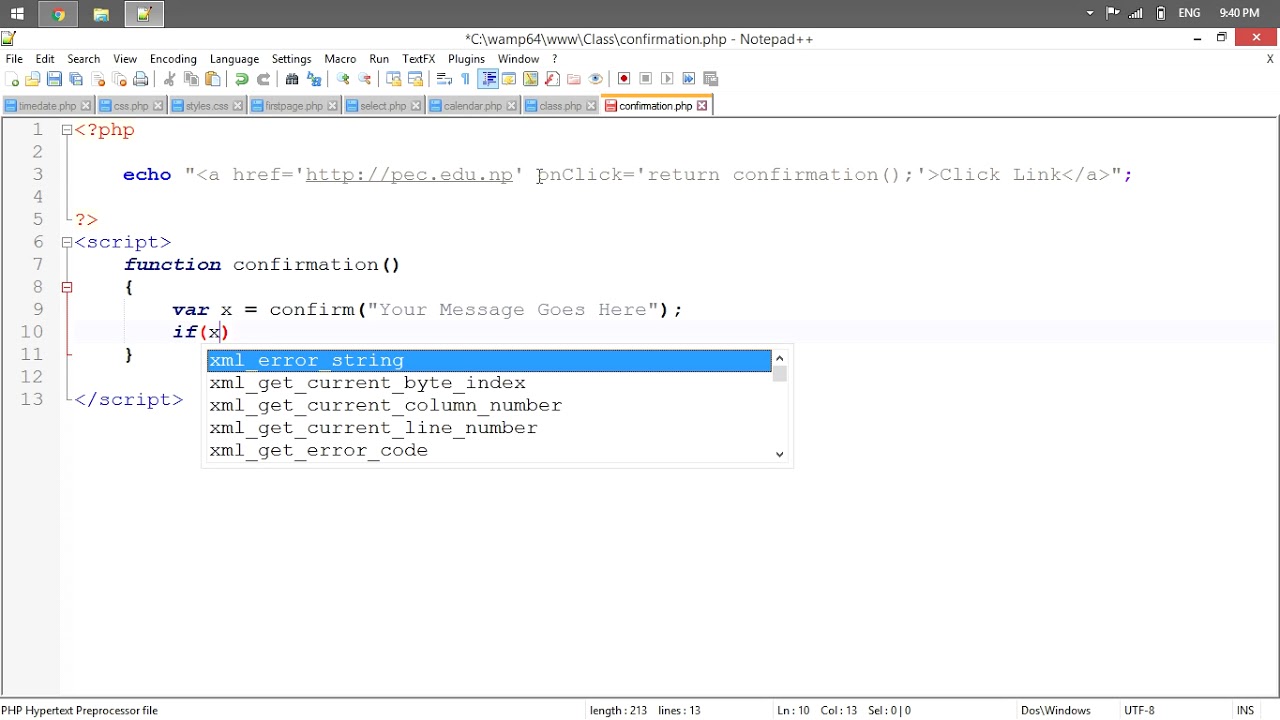Collapse the script block on line 6

pyautogui.click(x=67, y=242)
